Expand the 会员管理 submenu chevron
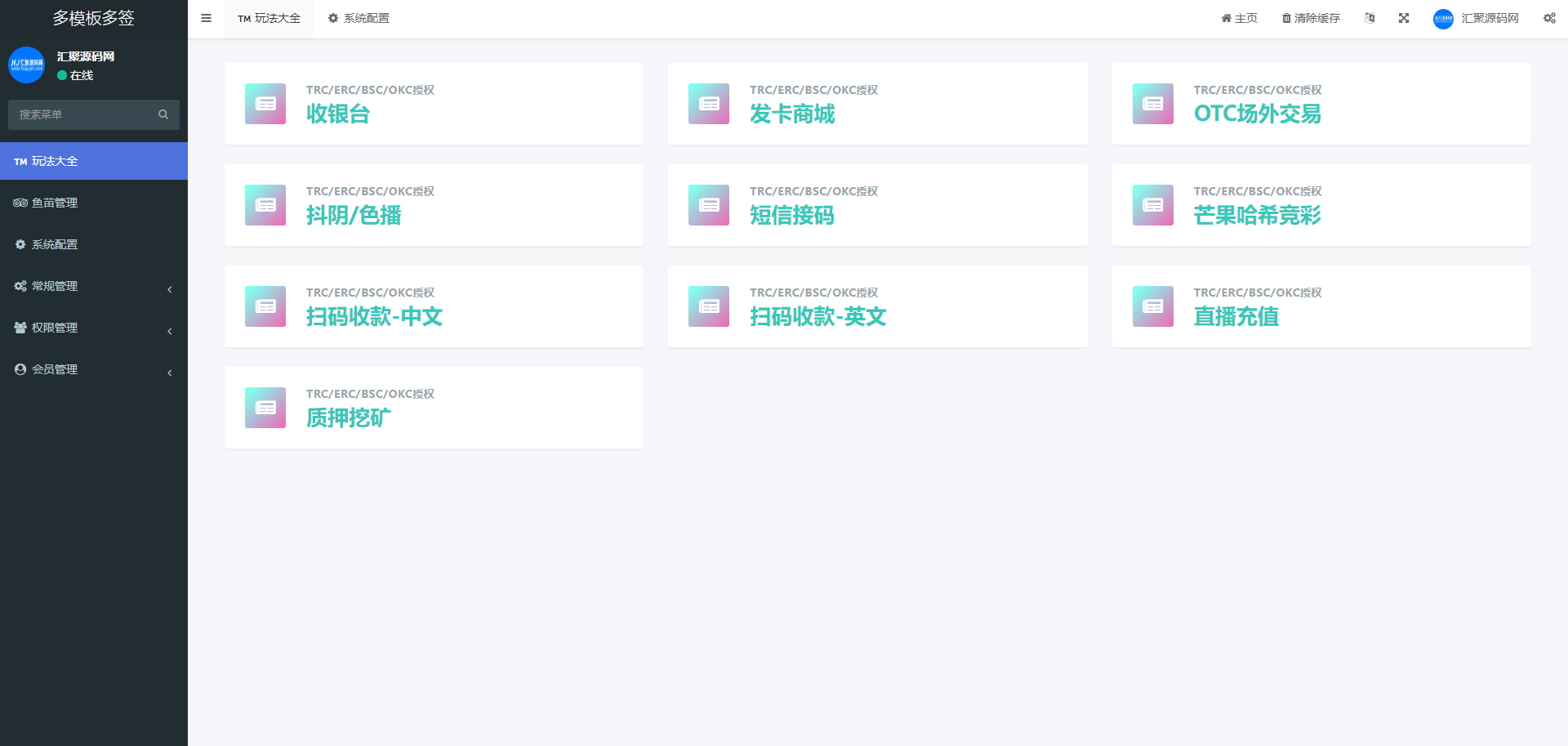 (170, 373)
